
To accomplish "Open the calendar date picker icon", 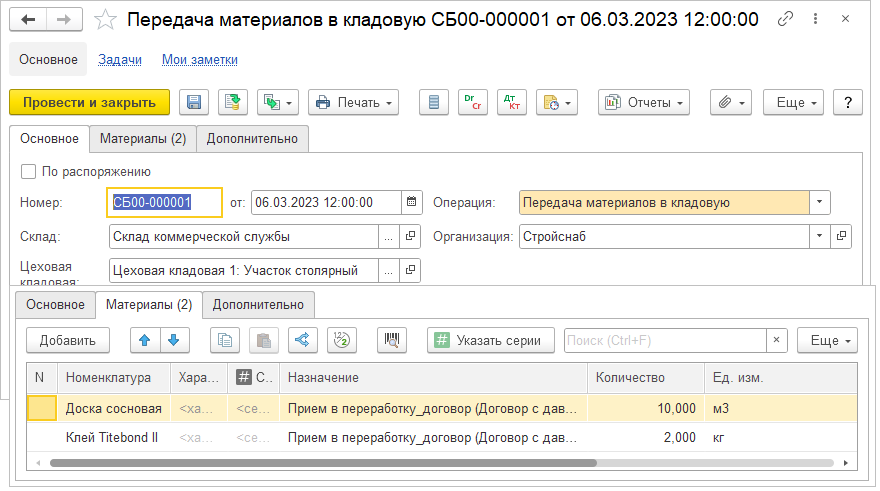I will click(x=411, y=202).
